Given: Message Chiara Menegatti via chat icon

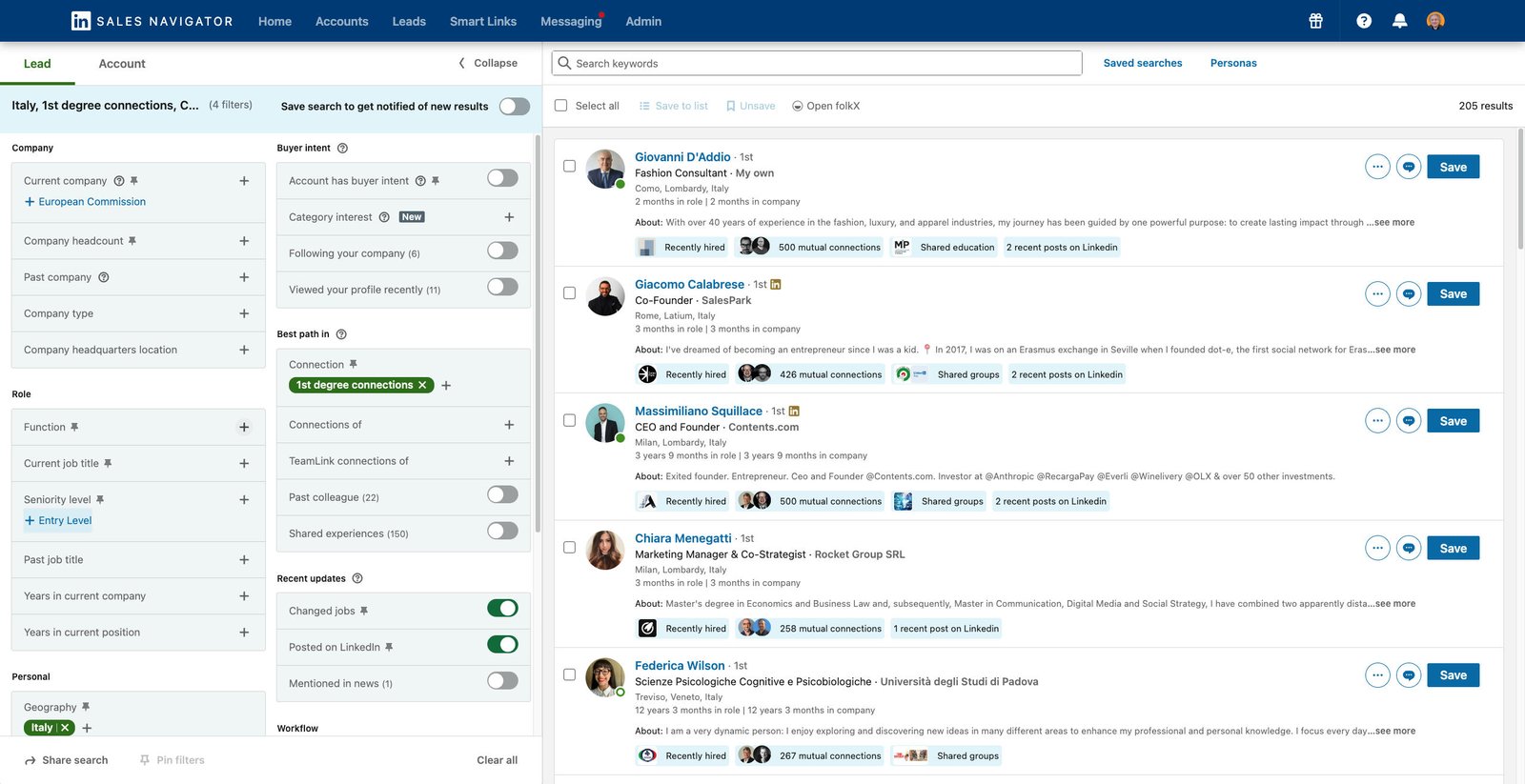Looking at the screenshot, I should coord(1409,548).
